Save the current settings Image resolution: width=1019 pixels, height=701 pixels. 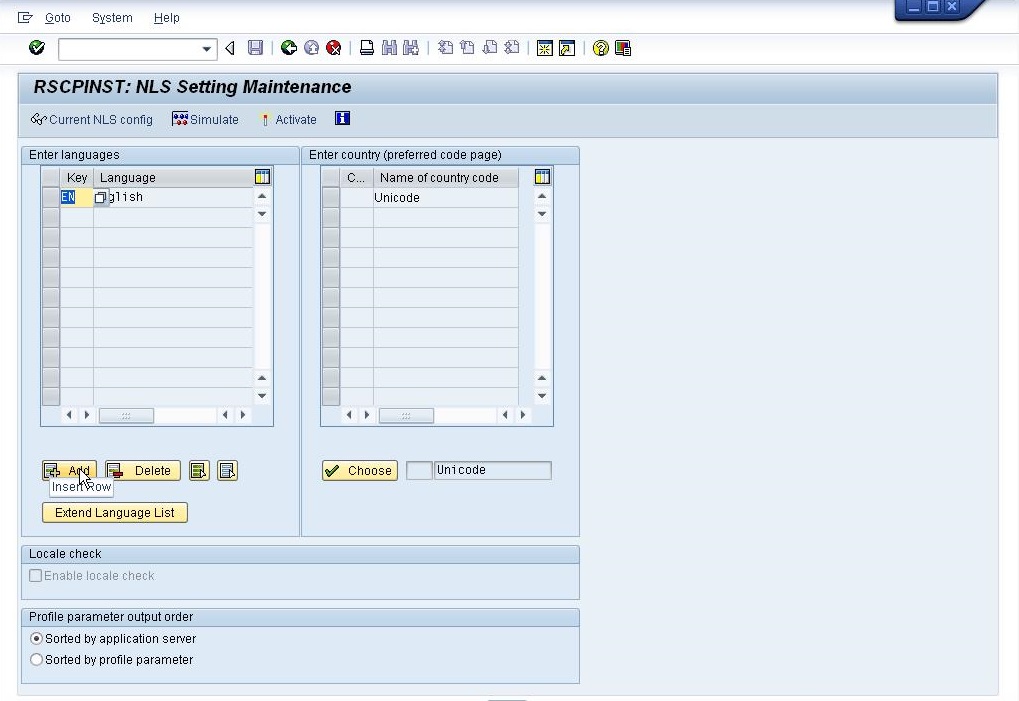(x=254, y=47)
